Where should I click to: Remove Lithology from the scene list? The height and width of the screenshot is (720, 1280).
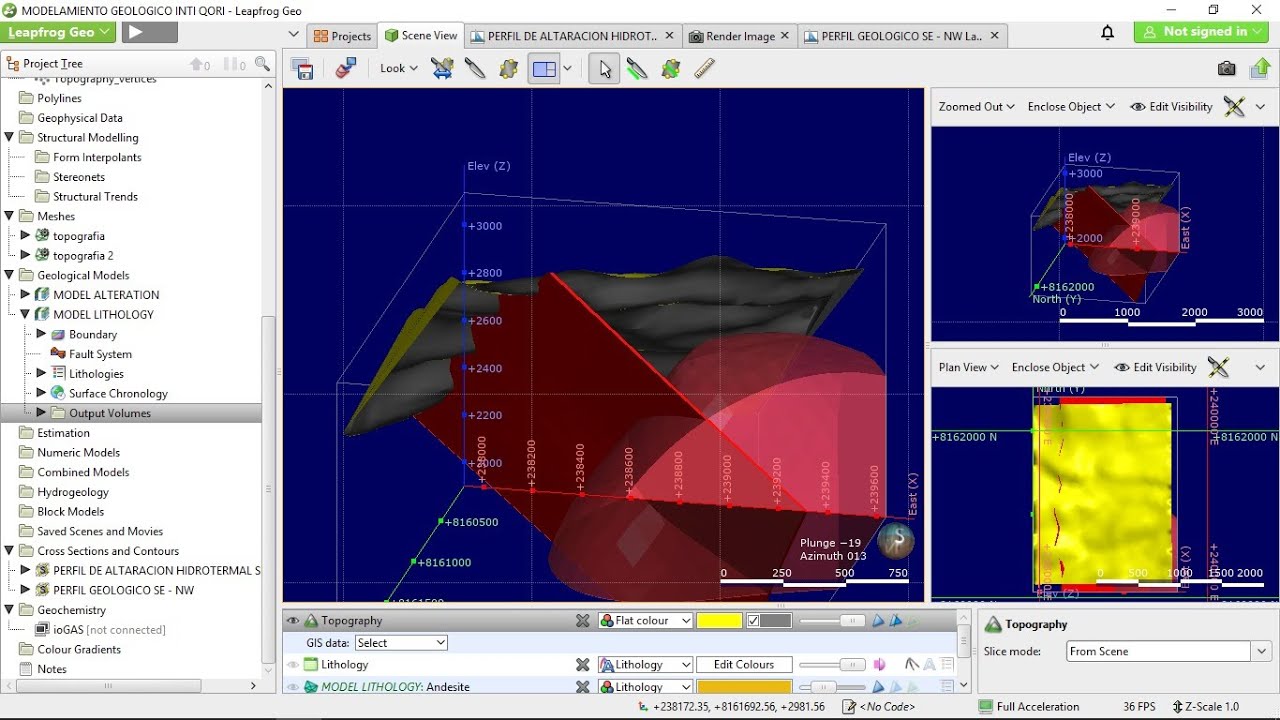(x=583, y=665)
